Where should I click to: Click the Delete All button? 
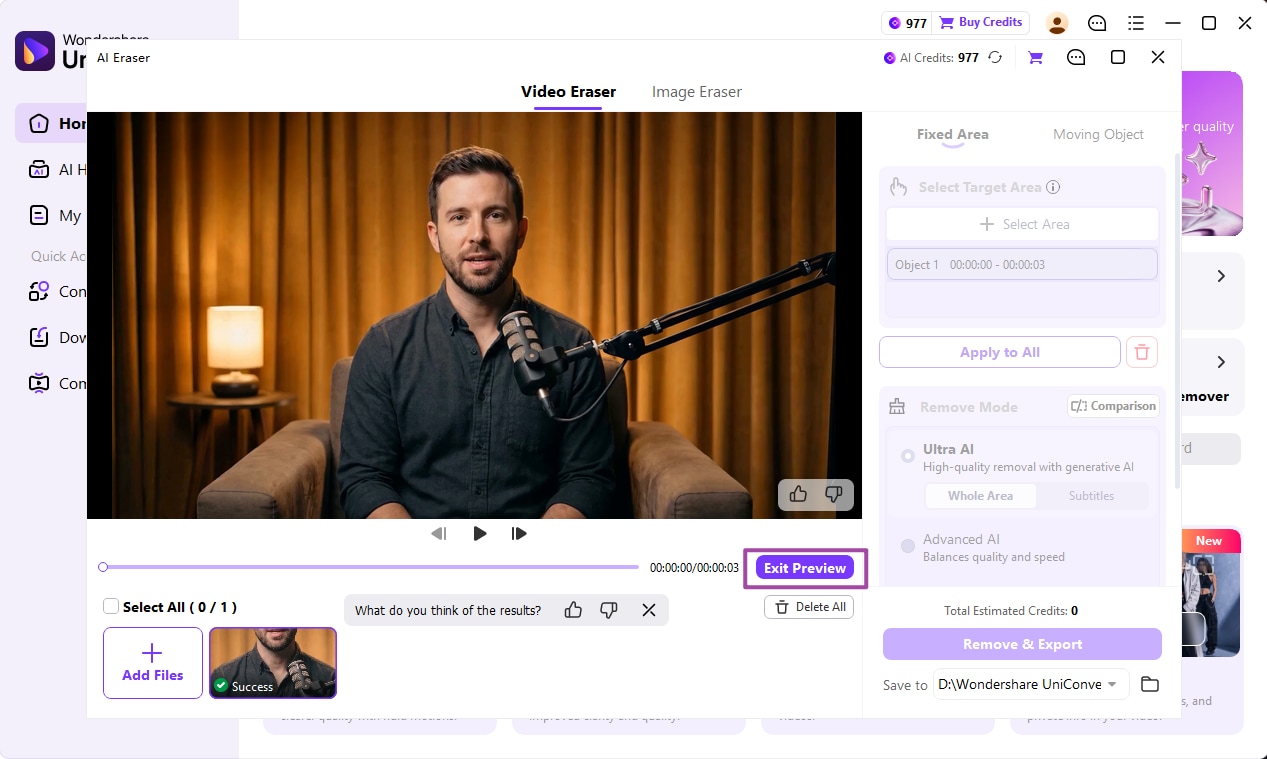[809, 607]
